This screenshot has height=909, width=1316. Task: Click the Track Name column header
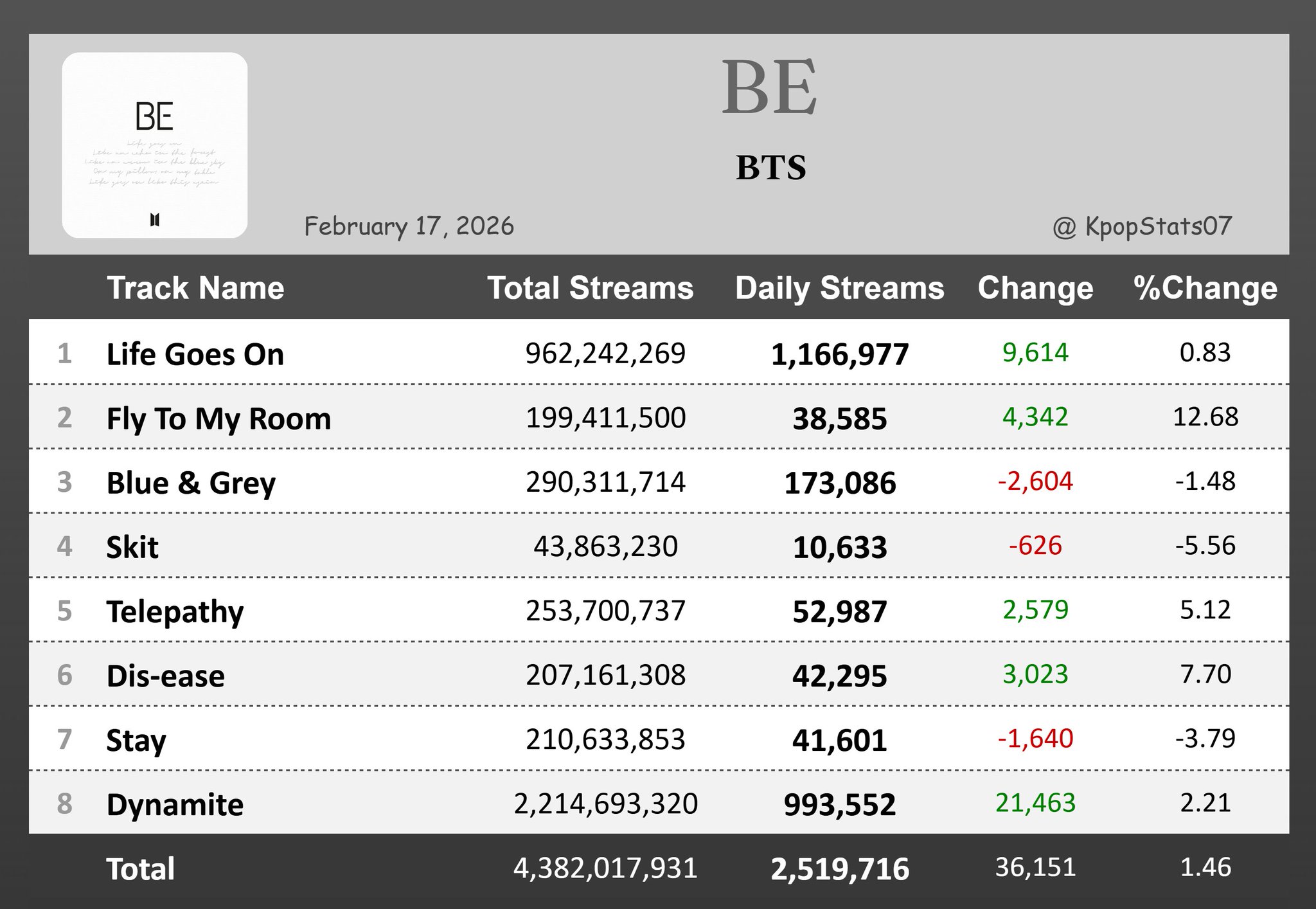click(x=195, y=287)
